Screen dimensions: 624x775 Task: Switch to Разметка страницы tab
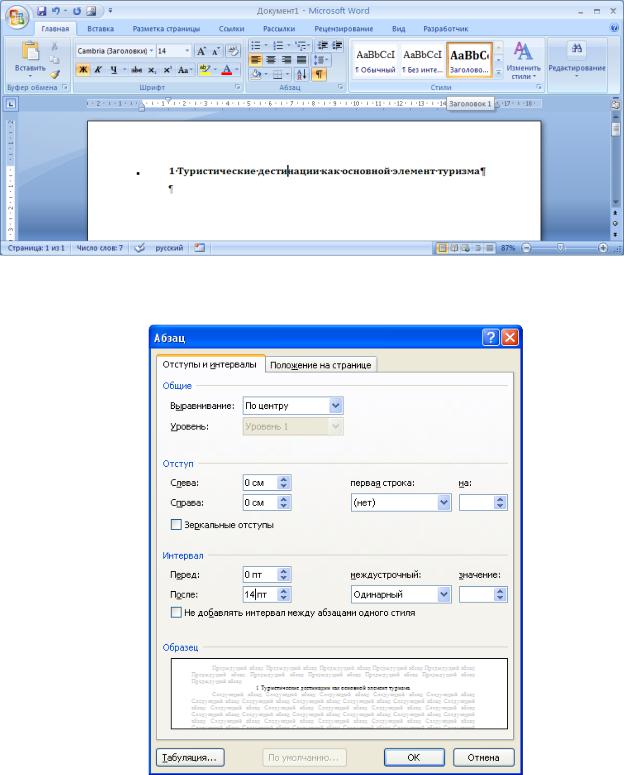click(x=166, y=29)
